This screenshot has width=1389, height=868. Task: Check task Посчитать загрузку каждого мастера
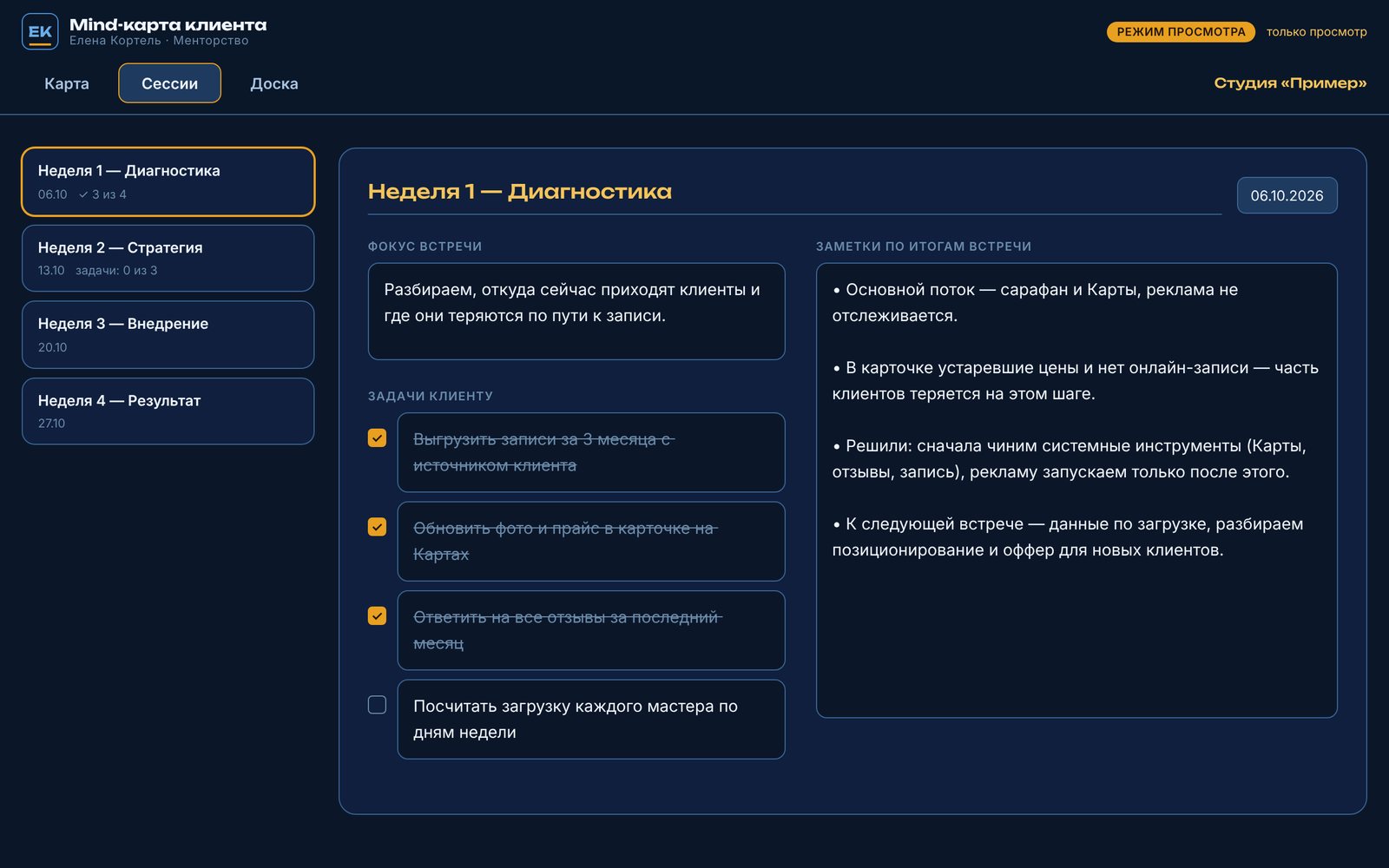tap(377, 705)
